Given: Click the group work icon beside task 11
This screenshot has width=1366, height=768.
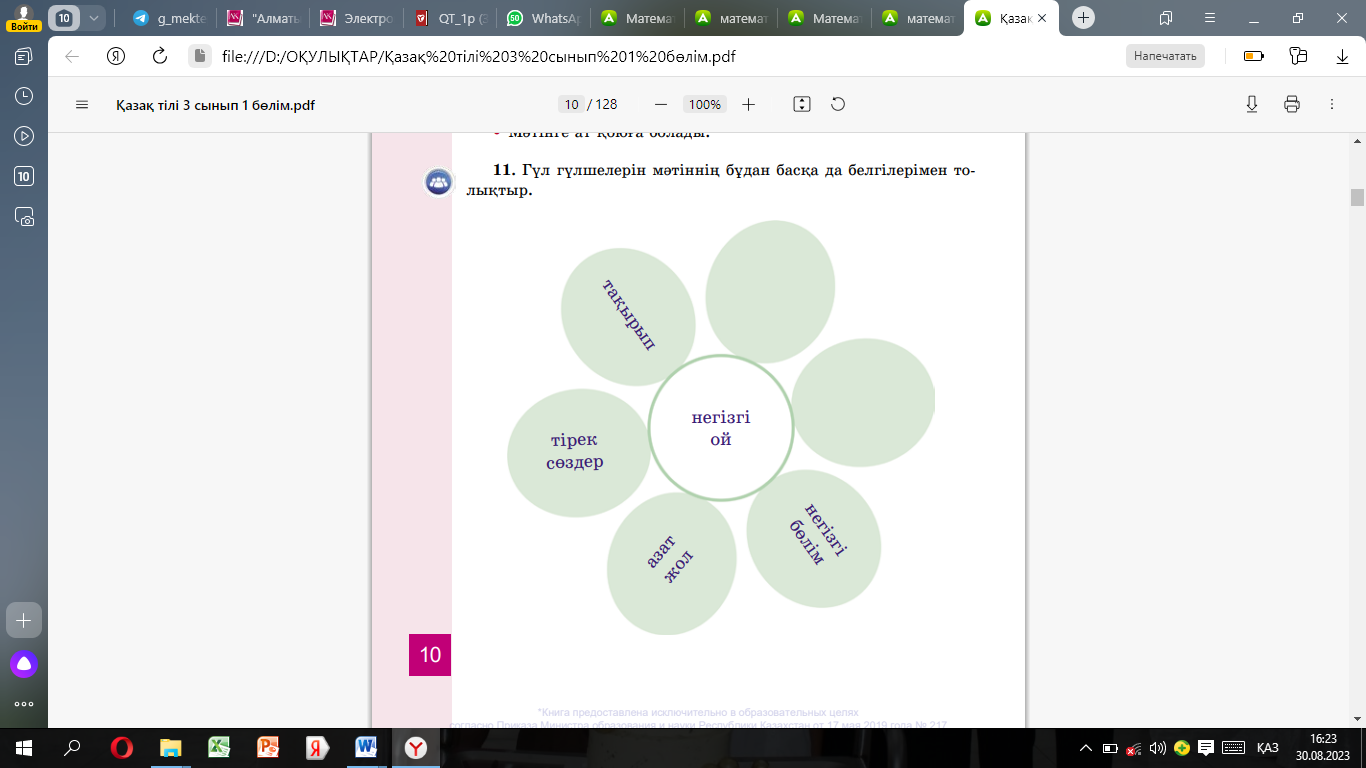Looking at the screenshot, I should click(x=438, y=182).
